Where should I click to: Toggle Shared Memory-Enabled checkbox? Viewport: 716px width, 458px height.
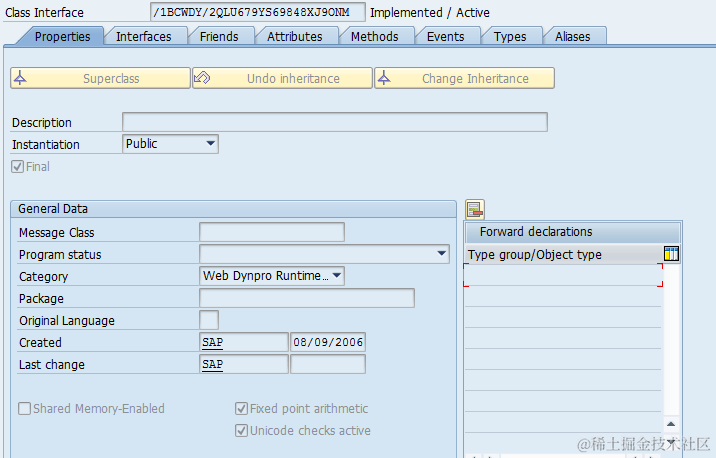(25, 408)
